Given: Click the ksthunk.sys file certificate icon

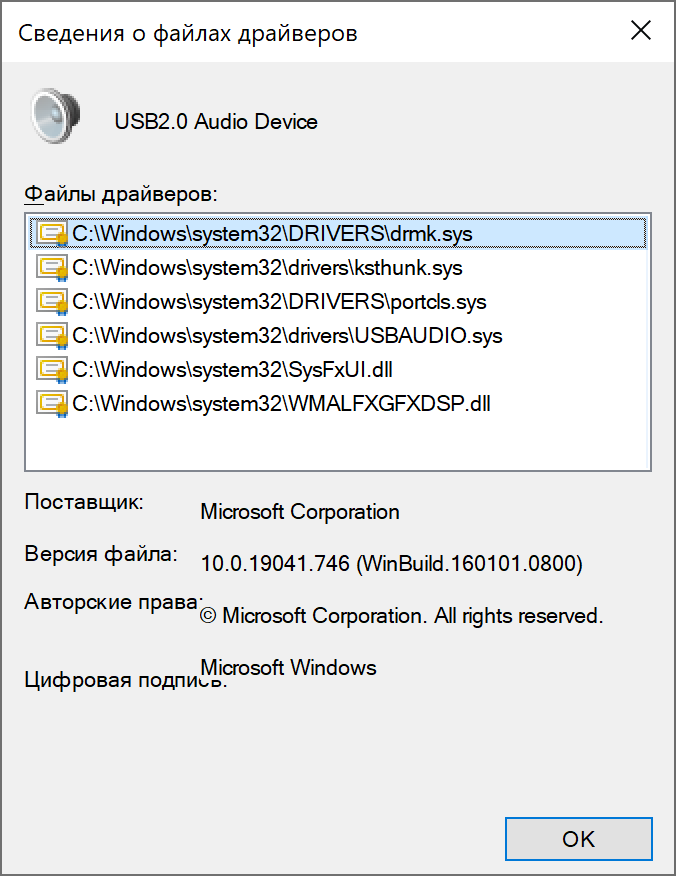Looking at the screenshot, I should click(52, 268).
